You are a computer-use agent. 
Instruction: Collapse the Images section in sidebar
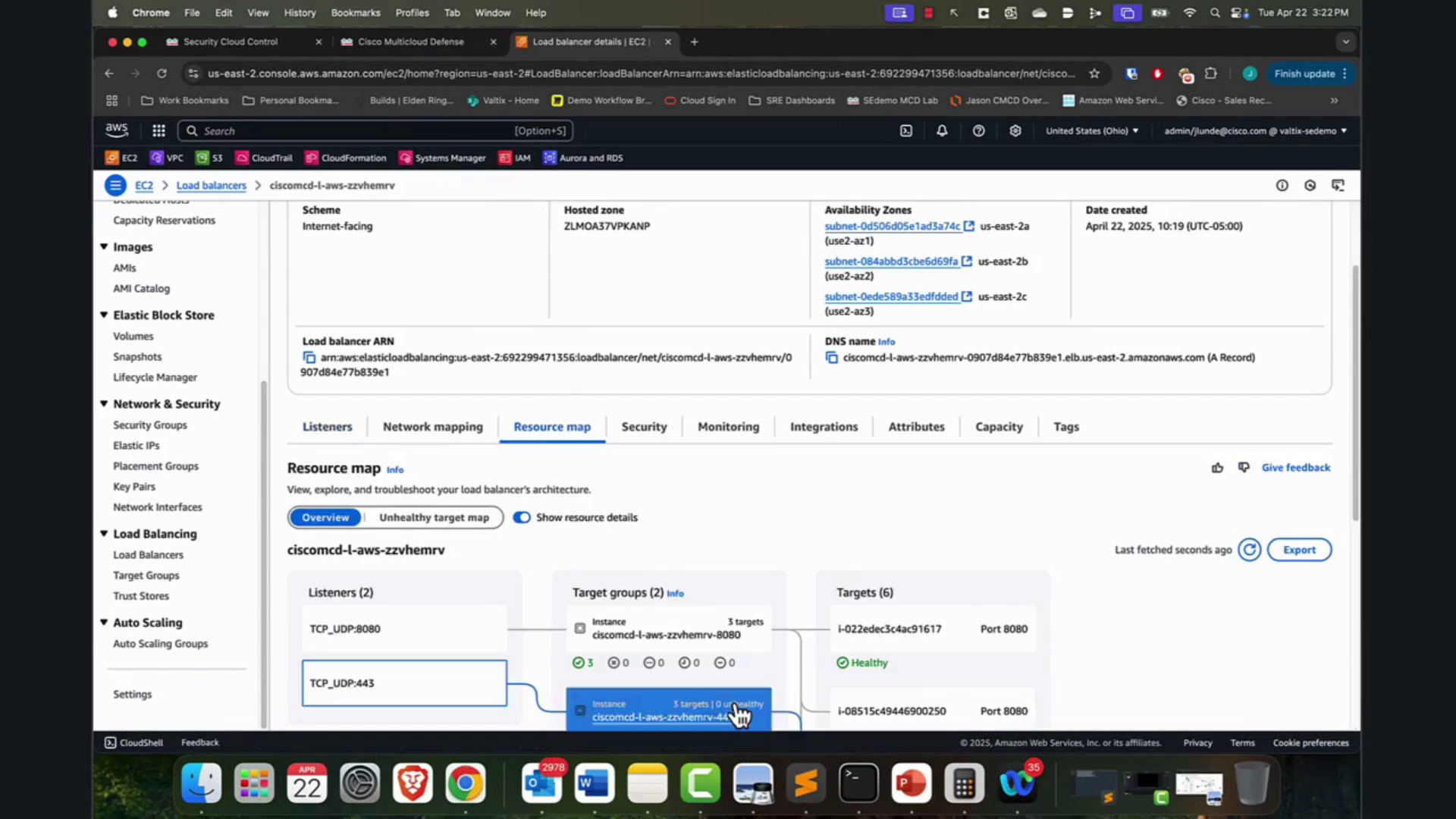point(104,247)
